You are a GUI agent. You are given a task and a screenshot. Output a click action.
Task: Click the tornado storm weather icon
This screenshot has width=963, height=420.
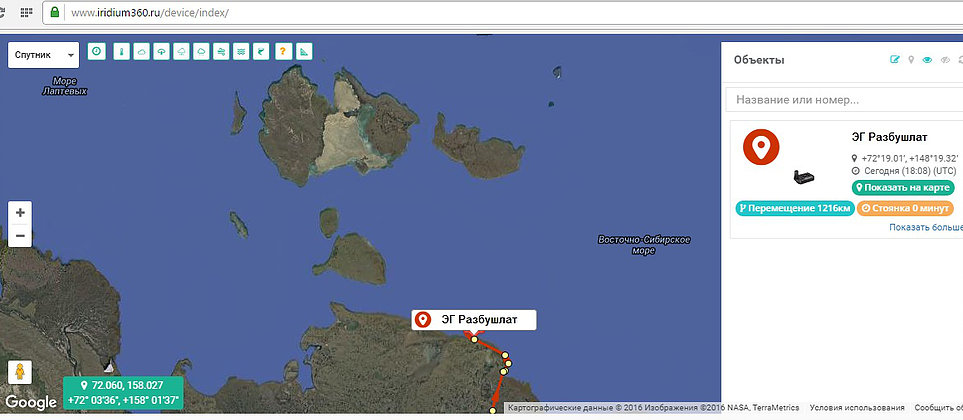click(x=262, y=52)
